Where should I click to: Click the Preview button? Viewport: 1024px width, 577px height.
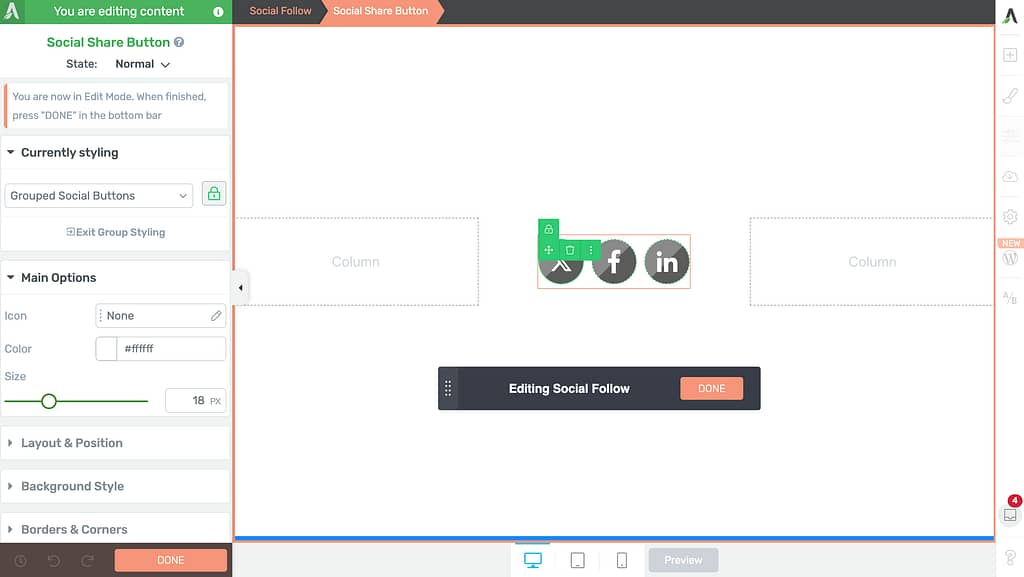coord(683,560)
